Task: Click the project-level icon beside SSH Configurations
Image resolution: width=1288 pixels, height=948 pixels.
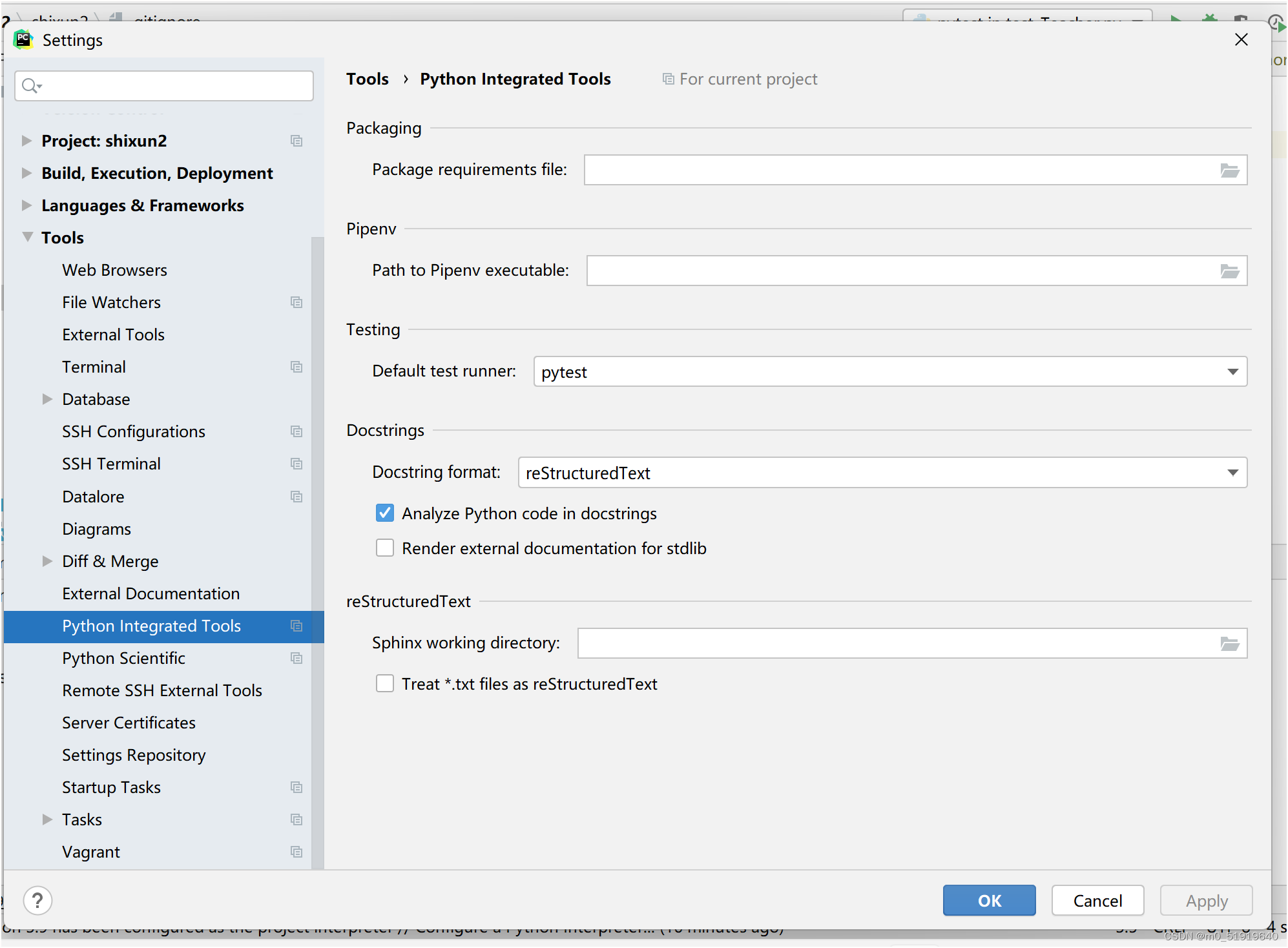Action: point(296,431)
